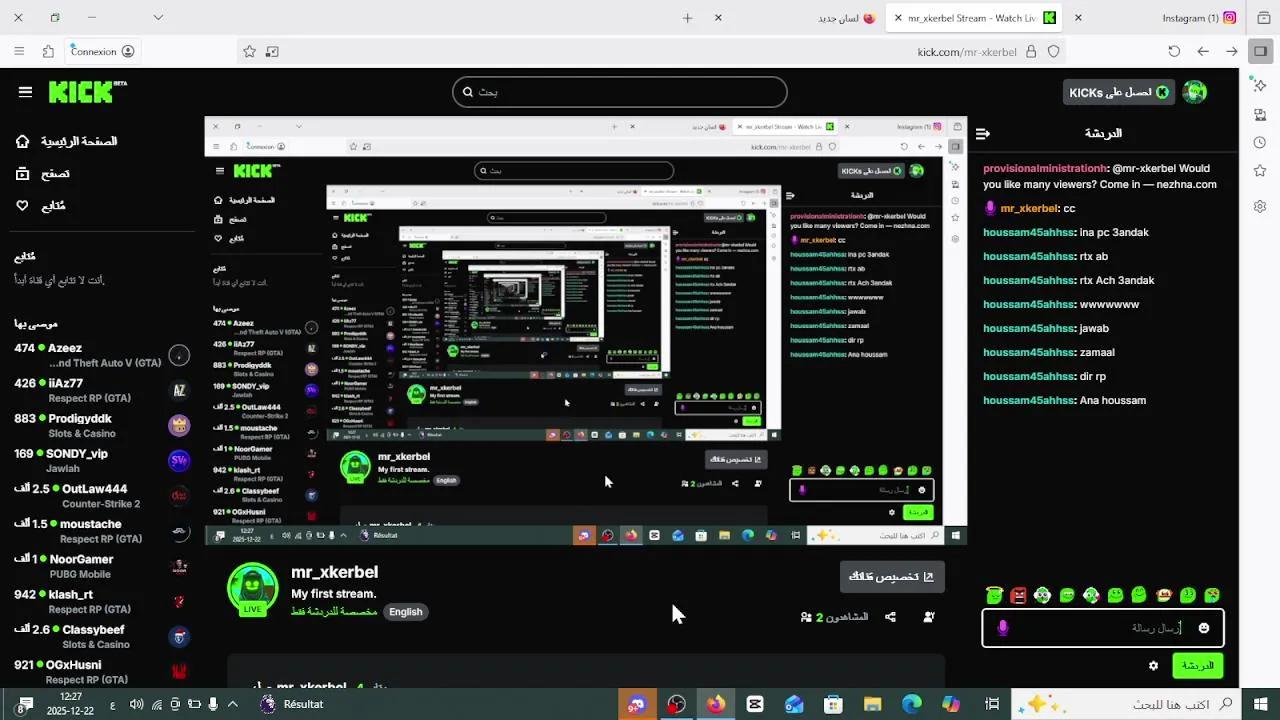Open the Prodigyddk recommended channel
Image resolution: width=1280 pixels, height=720 pixels.
pos(100,425)
